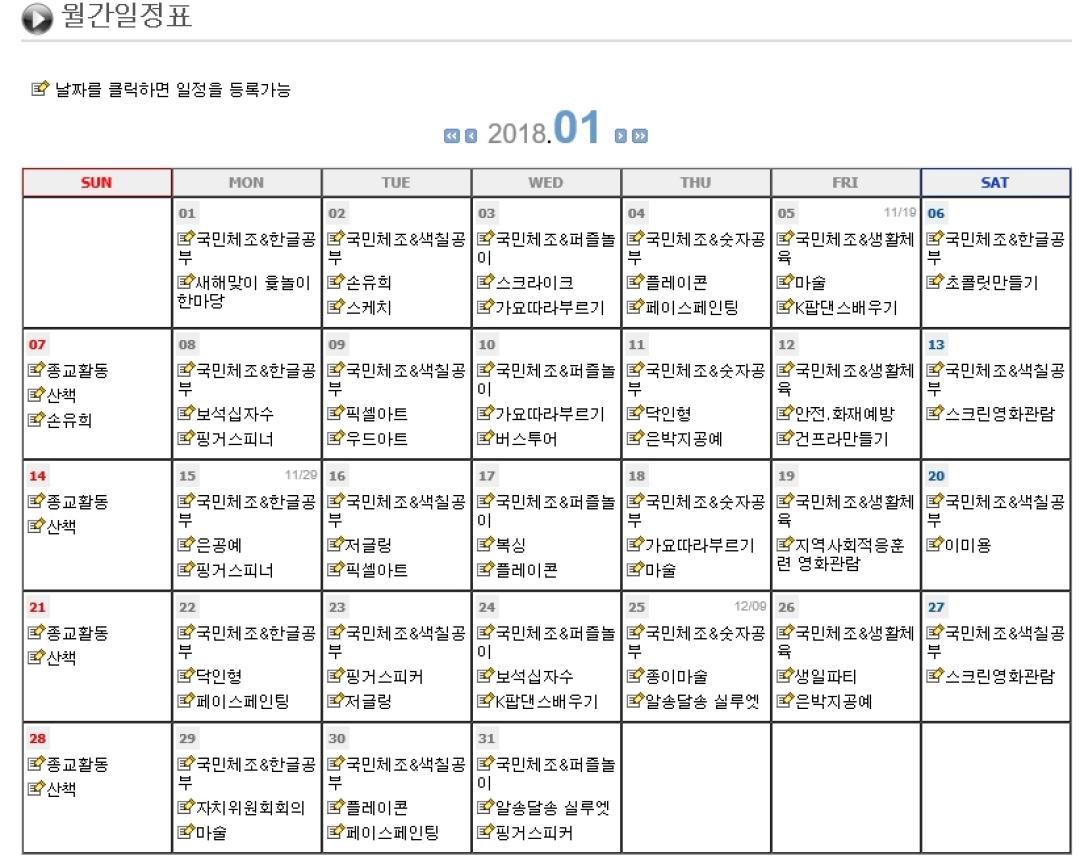
Task: Click the WED column header
Action: click(546, 182)
